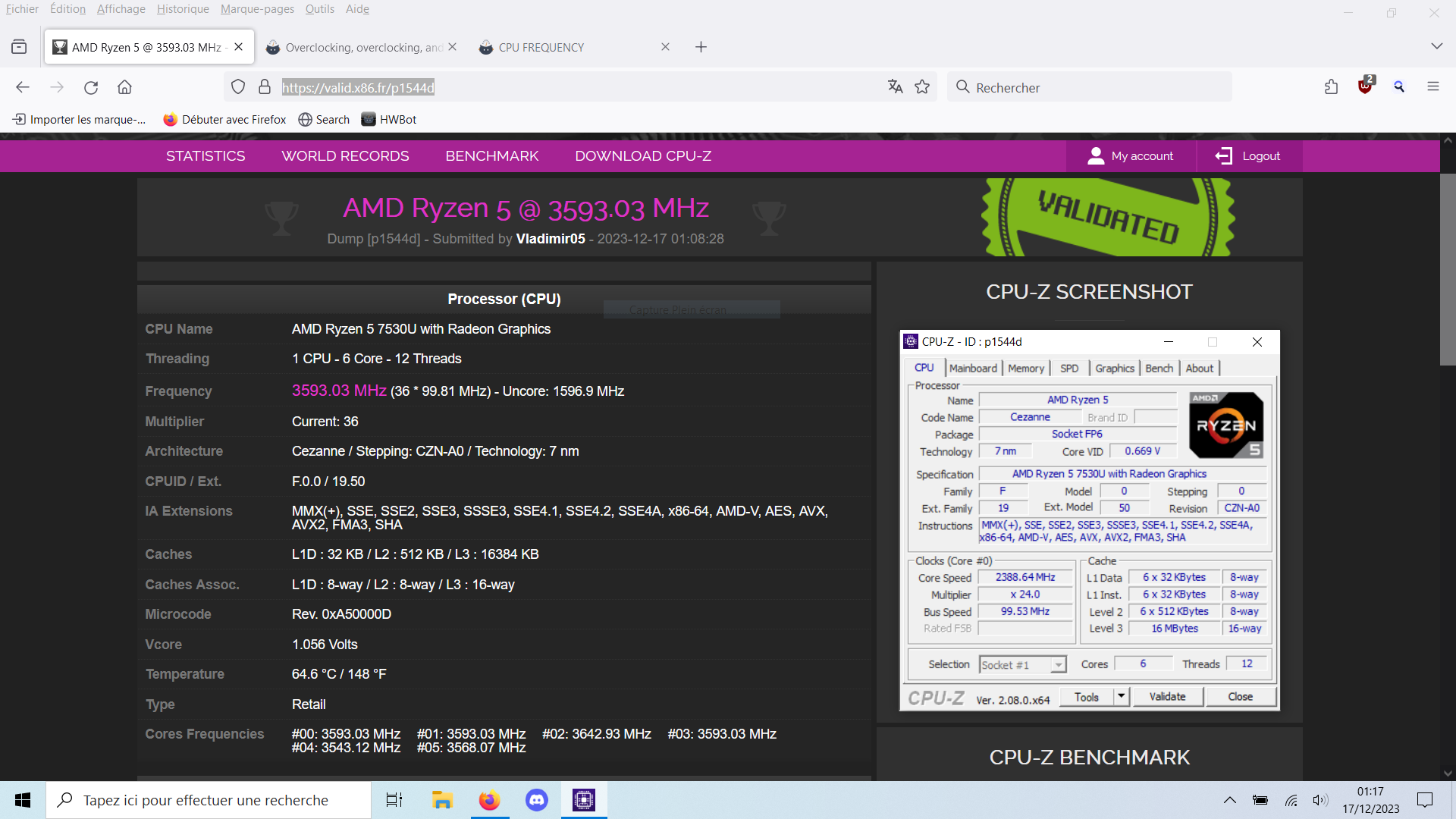1456x819 pixels.
Task: Switch to Overclocking browser tab
Action: click(x=362, y=47)
